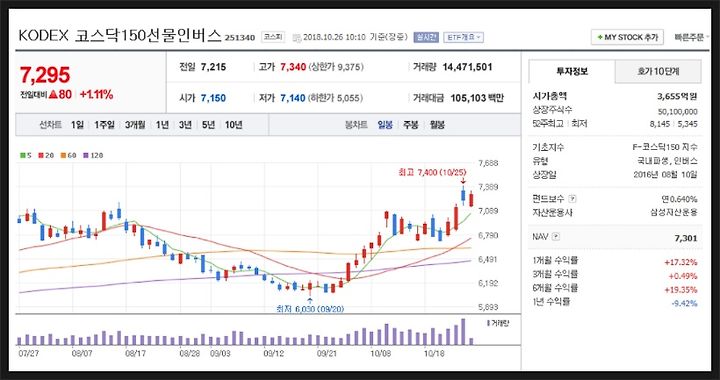Select the 1주일 line chart period

click(105, 125)
